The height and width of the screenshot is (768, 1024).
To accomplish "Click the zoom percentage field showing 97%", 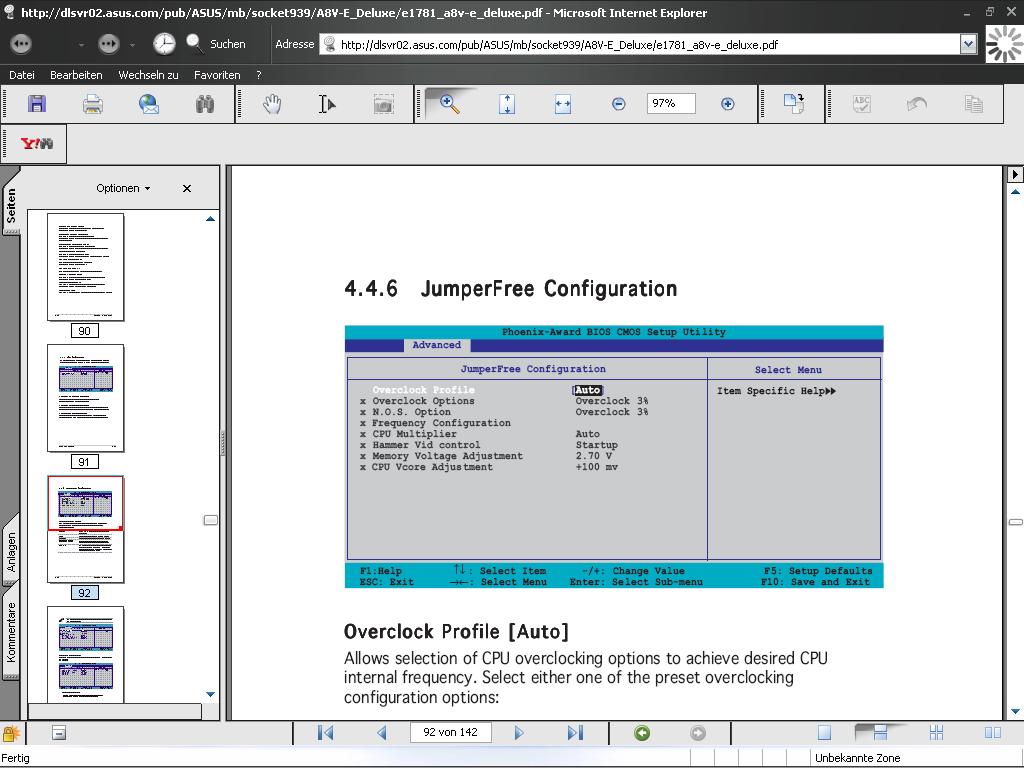I will 671,103.
